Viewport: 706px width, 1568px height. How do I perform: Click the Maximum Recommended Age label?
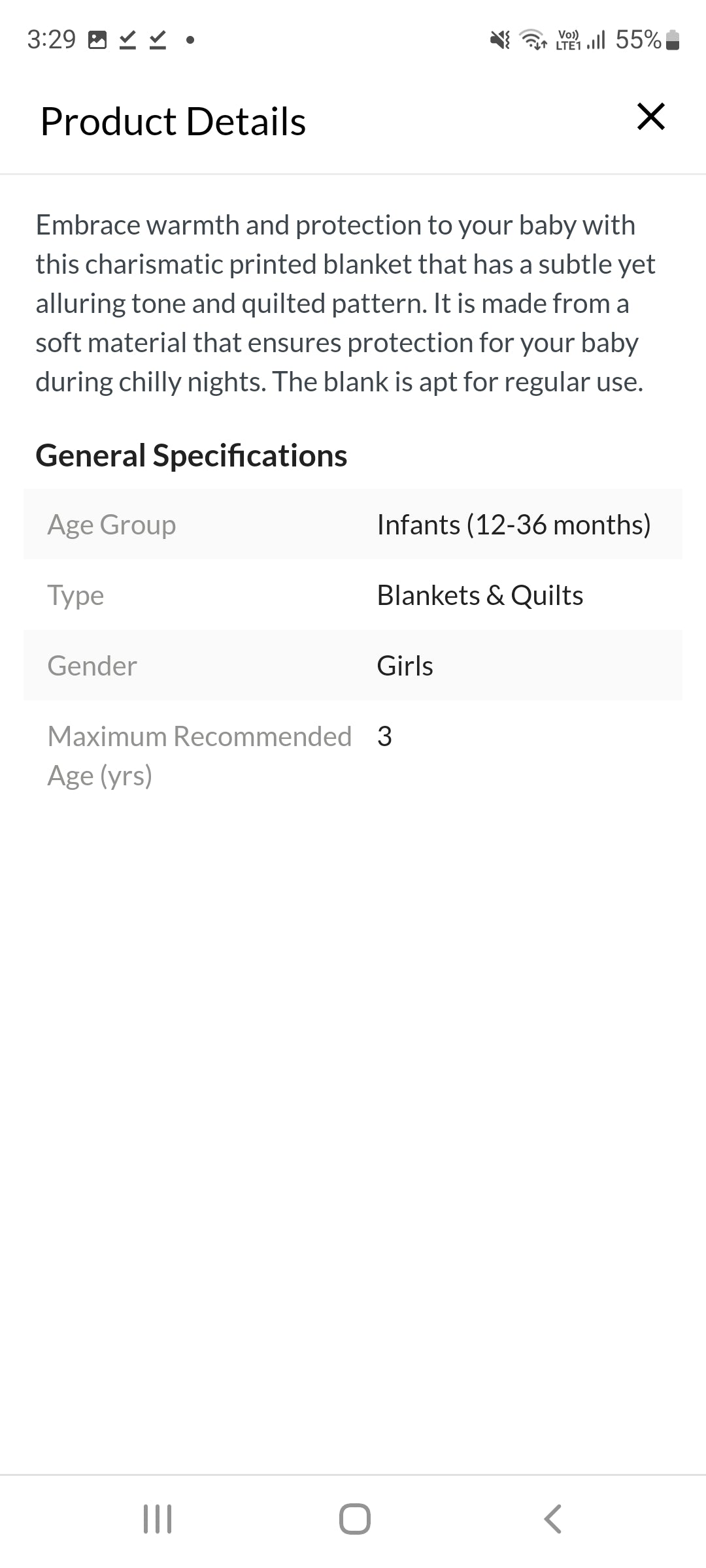pos(199,756)
